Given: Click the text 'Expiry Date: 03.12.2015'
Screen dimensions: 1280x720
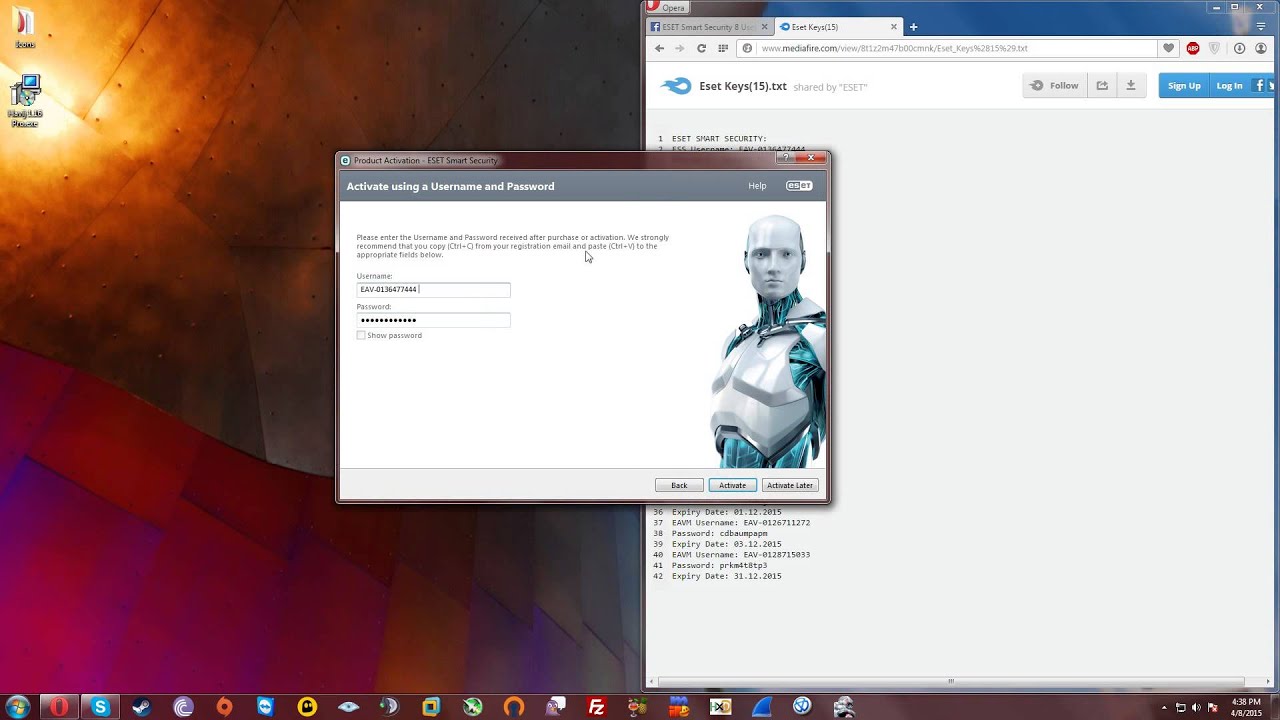Looking at the screenshot, I should [x=727, y=544].
